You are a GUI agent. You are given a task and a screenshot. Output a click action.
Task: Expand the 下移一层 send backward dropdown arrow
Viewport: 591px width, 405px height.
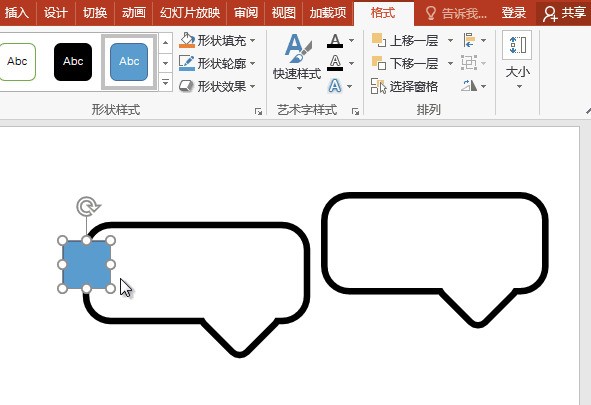[x=450, y=63]
